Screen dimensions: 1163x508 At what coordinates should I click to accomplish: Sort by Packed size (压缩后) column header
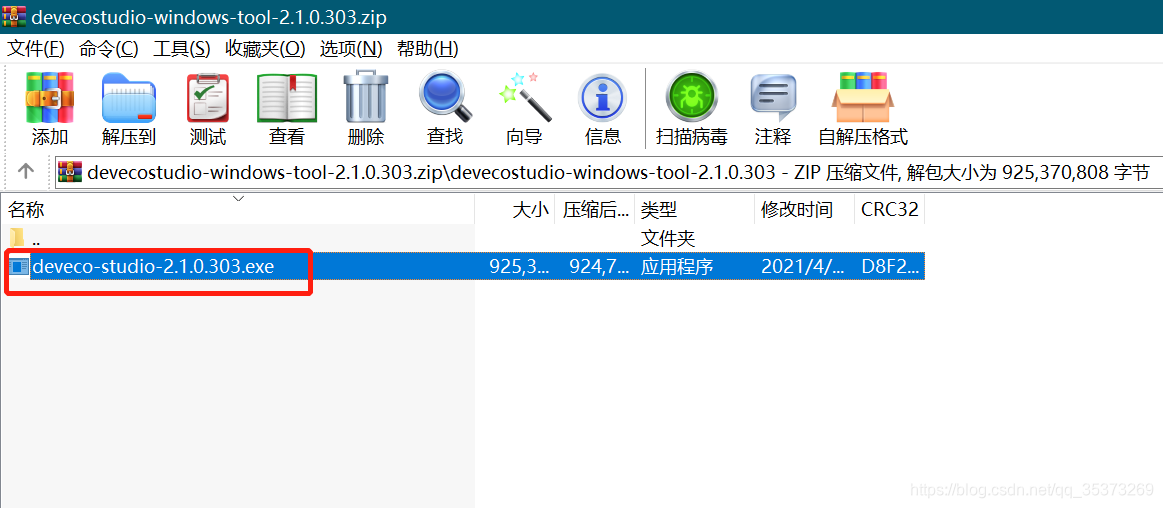coord(595,210)
